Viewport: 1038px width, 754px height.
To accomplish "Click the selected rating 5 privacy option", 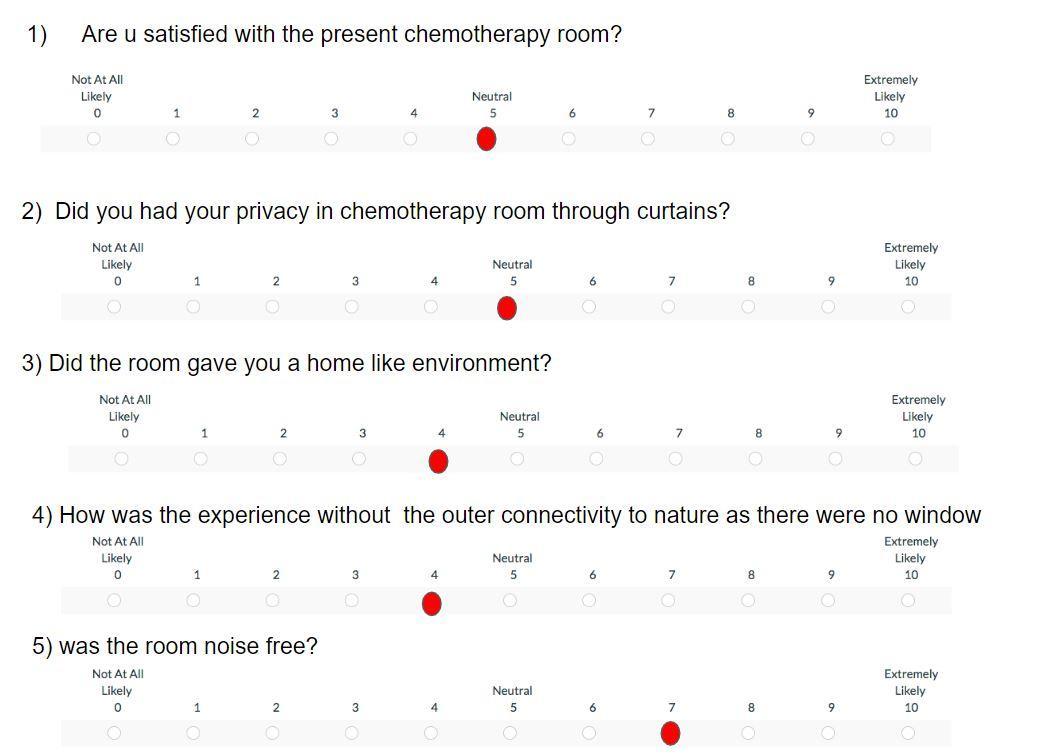I will 507,308.
